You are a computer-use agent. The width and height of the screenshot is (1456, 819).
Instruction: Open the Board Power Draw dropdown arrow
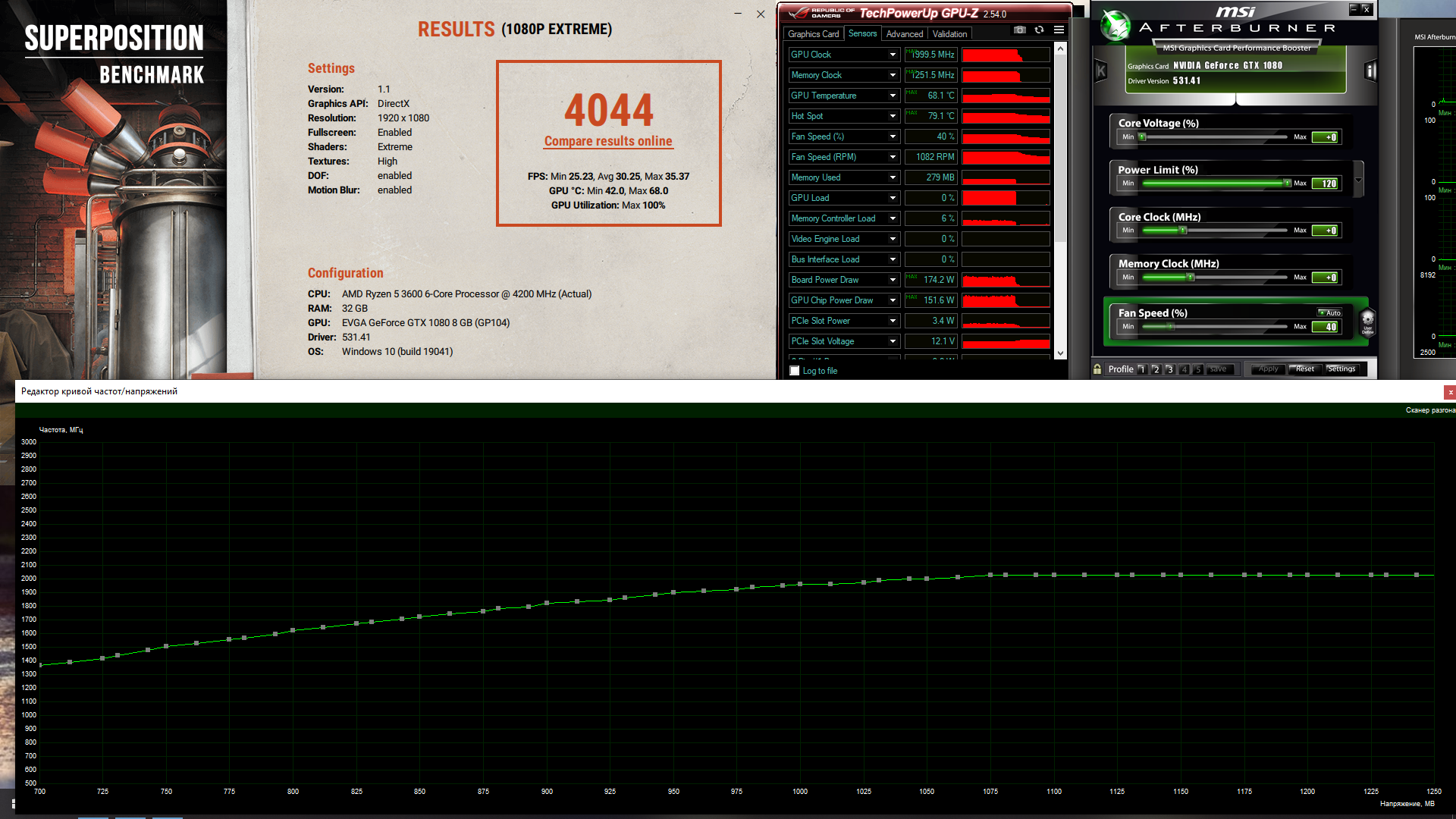[893, 280]
